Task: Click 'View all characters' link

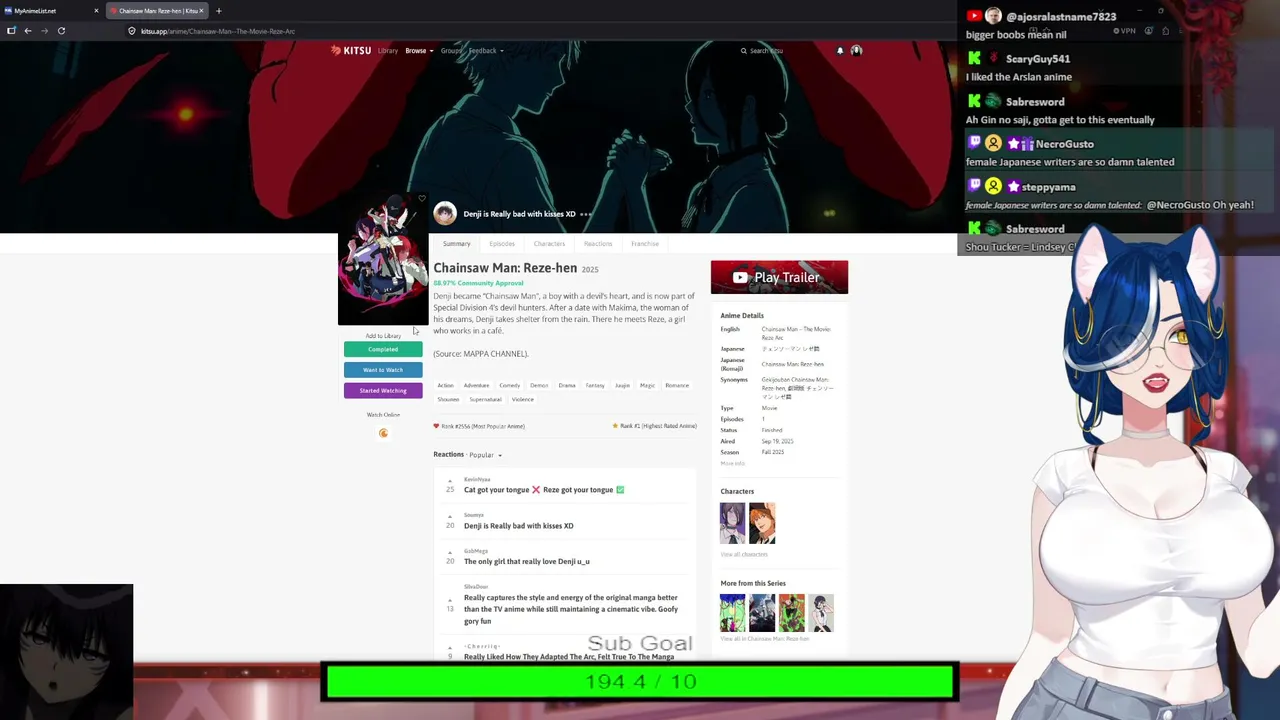Action: point(744,554)
